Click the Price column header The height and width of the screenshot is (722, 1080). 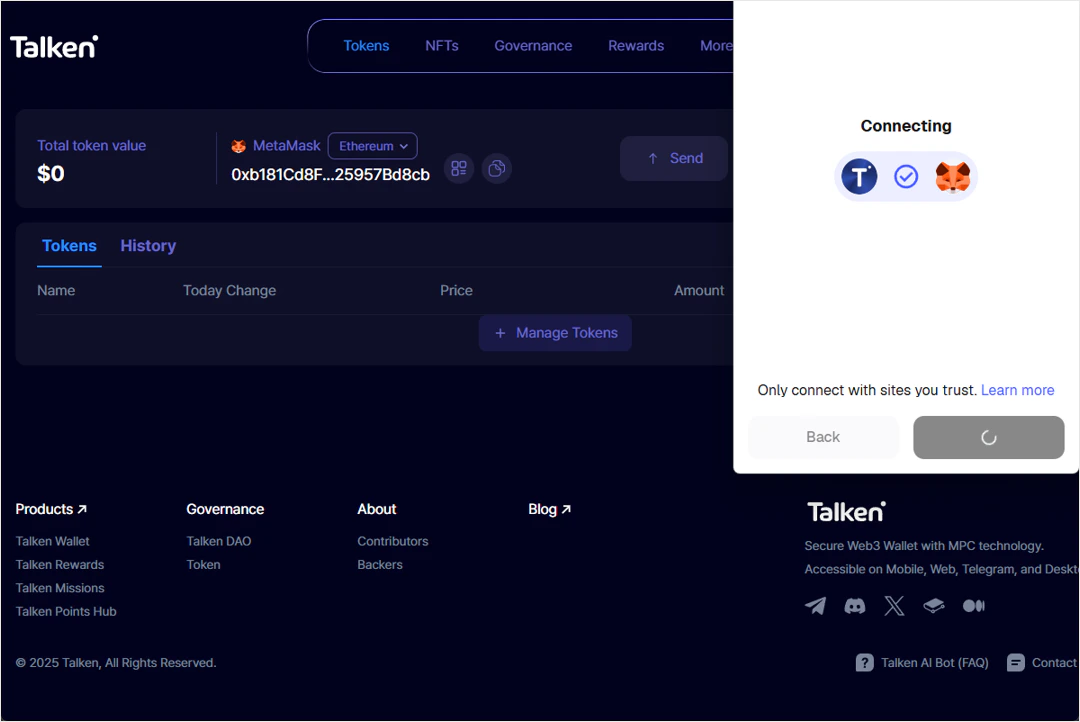tap(456, 291)
